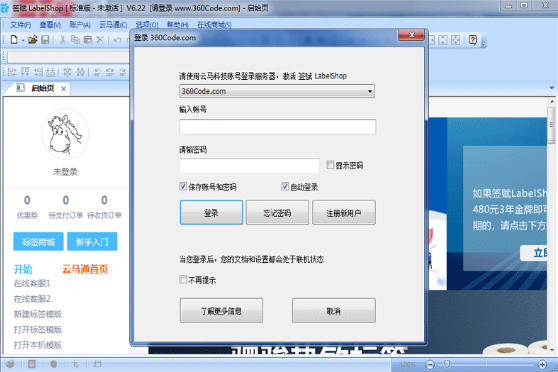Click the paste clipboard icon
Screen dimensions: 558x372
(88, 40)
